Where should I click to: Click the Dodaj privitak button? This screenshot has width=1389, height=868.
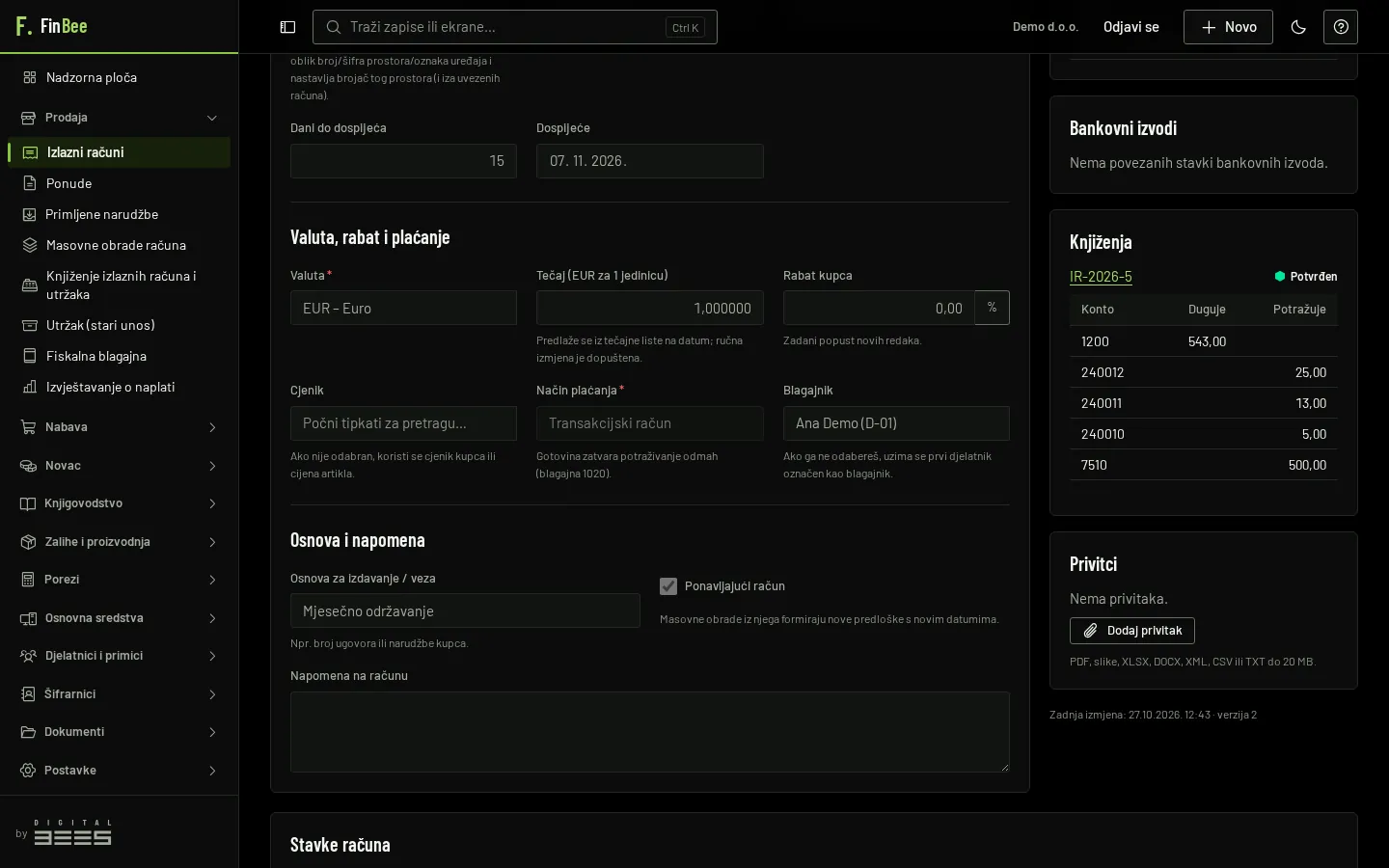click(x=1132, y=631)
